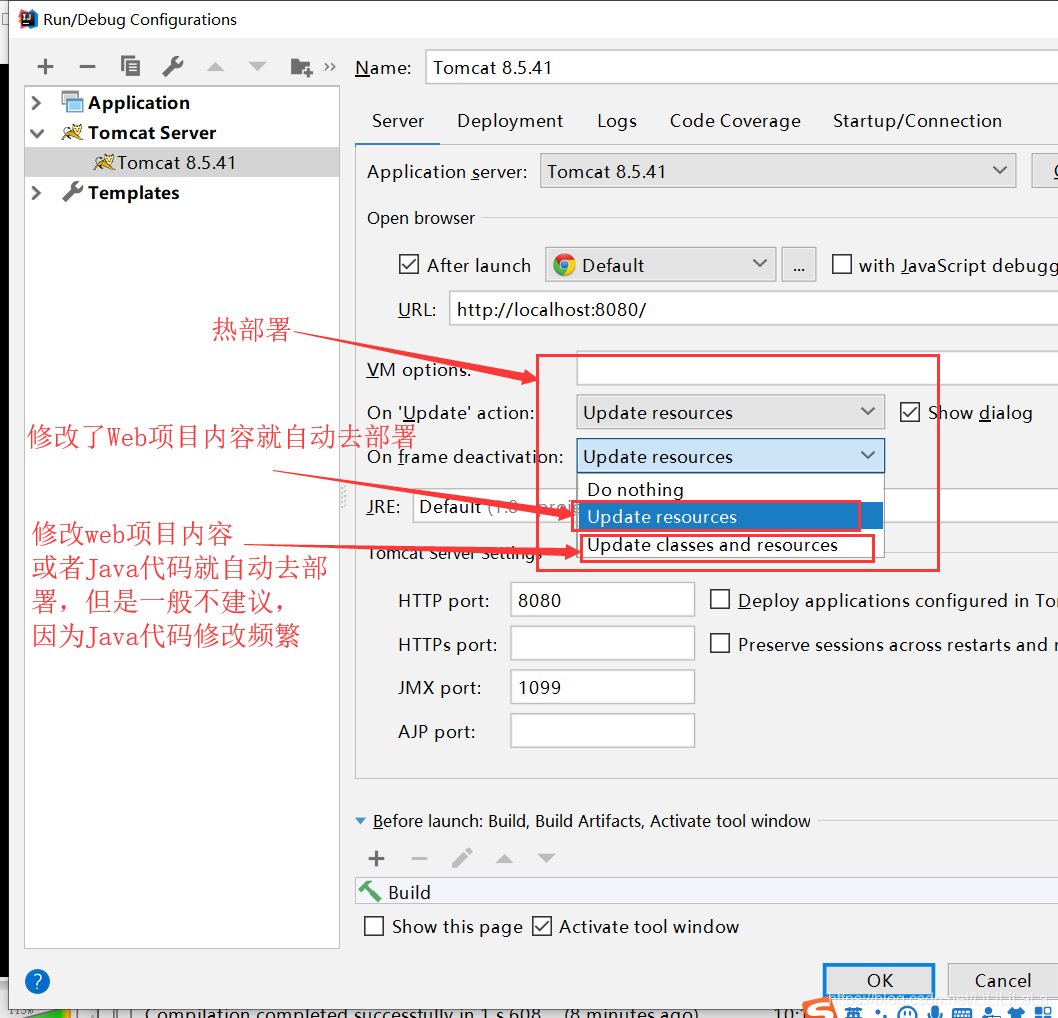The height and width of the screenshot is (1018, 1058).
Task: Click the hammer Build task entry
Action: click(706, 891)
